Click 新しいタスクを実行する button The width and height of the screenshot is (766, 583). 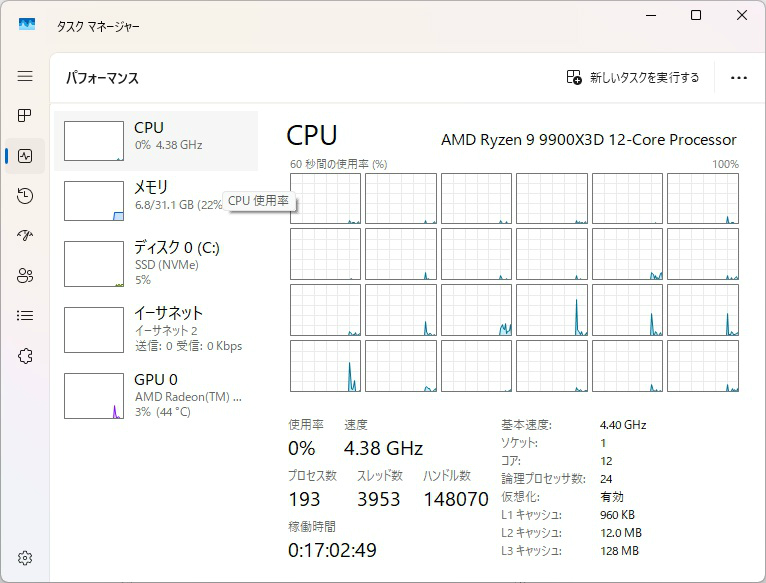[633, 78]
